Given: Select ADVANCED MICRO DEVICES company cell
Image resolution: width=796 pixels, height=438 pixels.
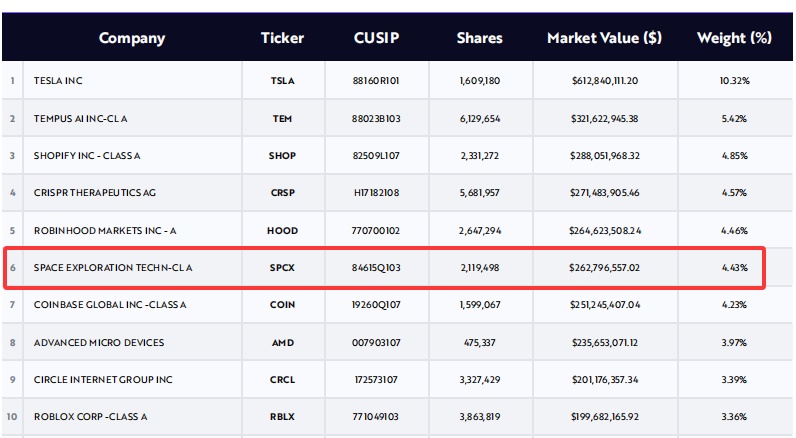Looking at the screenshot, I should 132,343.
